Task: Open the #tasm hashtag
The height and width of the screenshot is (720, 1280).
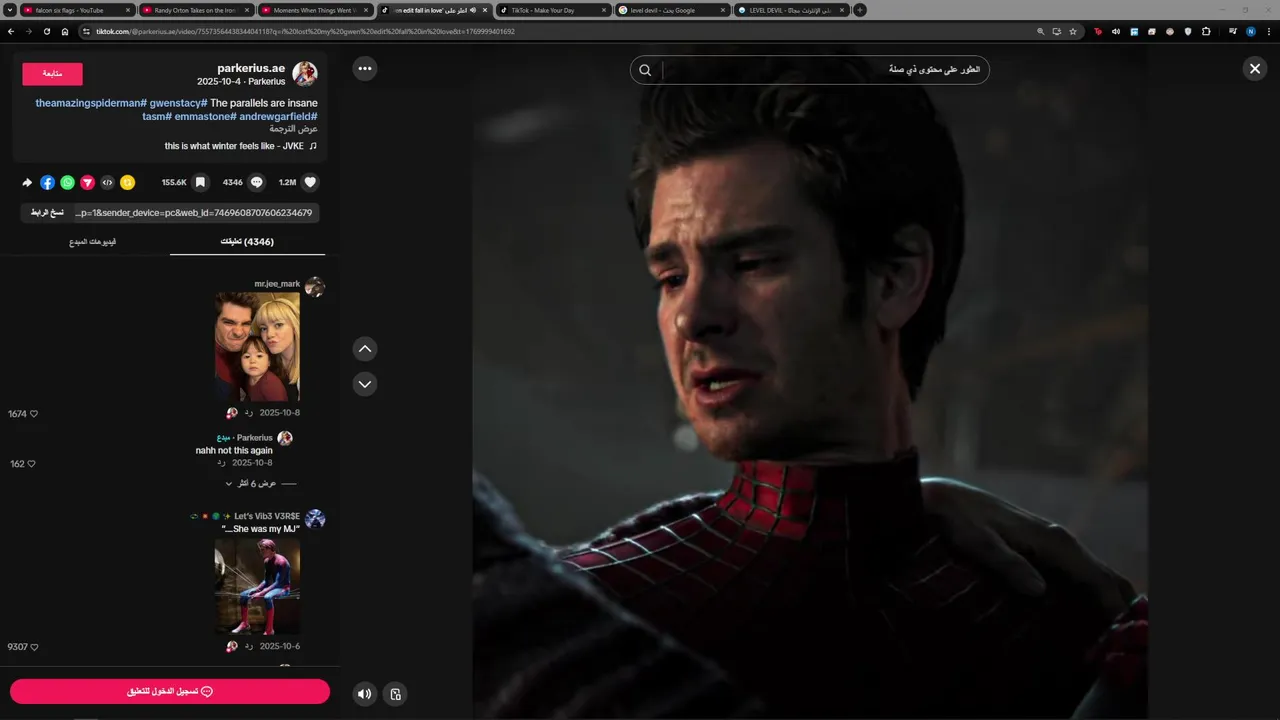Action: [x=157, y=116]
